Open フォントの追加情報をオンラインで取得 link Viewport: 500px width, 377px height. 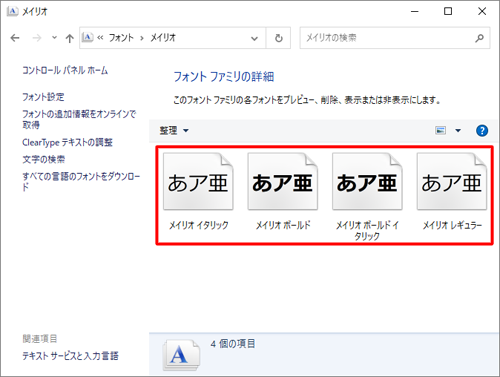click(x=79, y=119)
